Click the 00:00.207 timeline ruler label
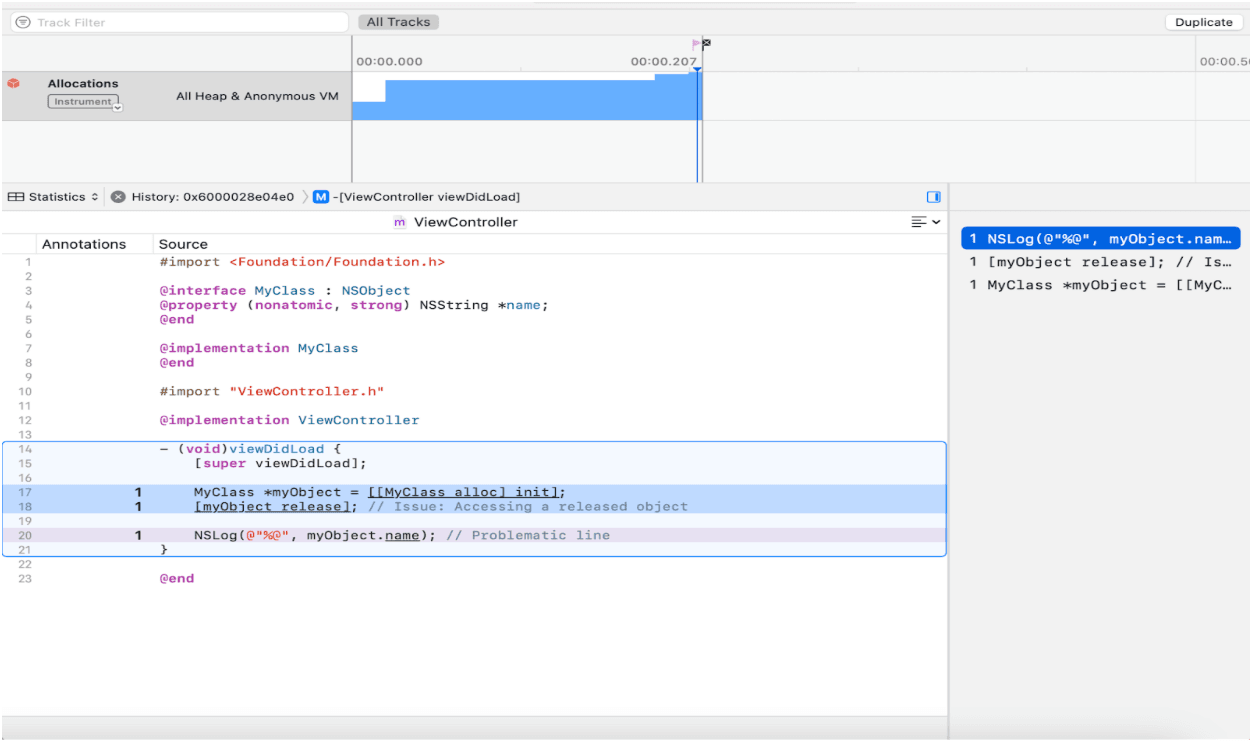The image size is (1254, 742). (x=664, y=62)
